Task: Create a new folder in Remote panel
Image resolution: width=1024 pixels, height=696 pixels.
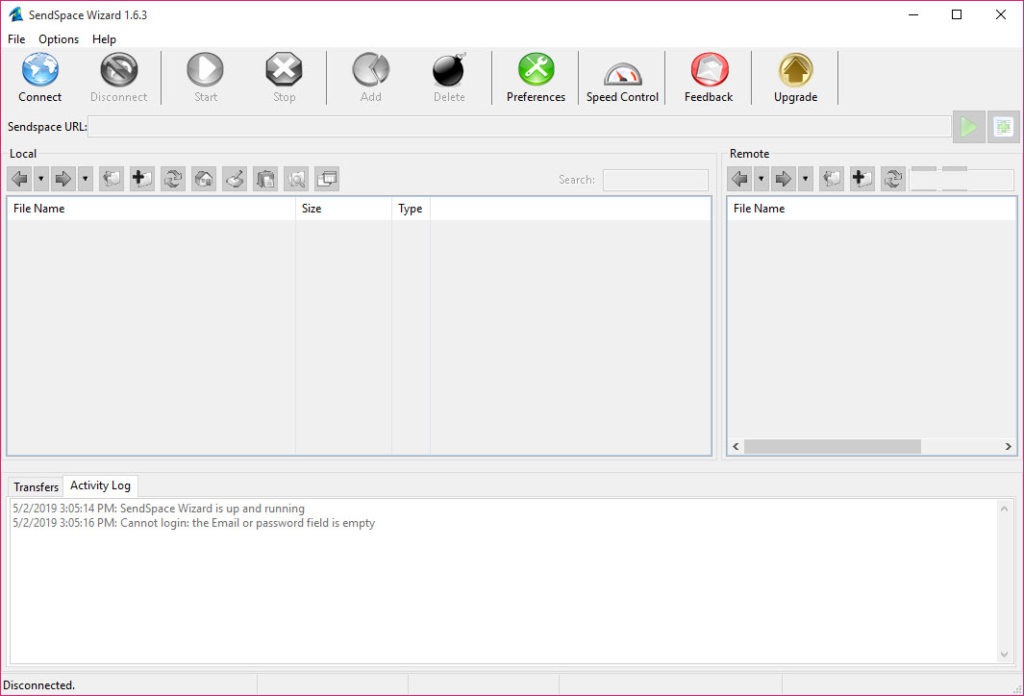Action: point(862,179)
